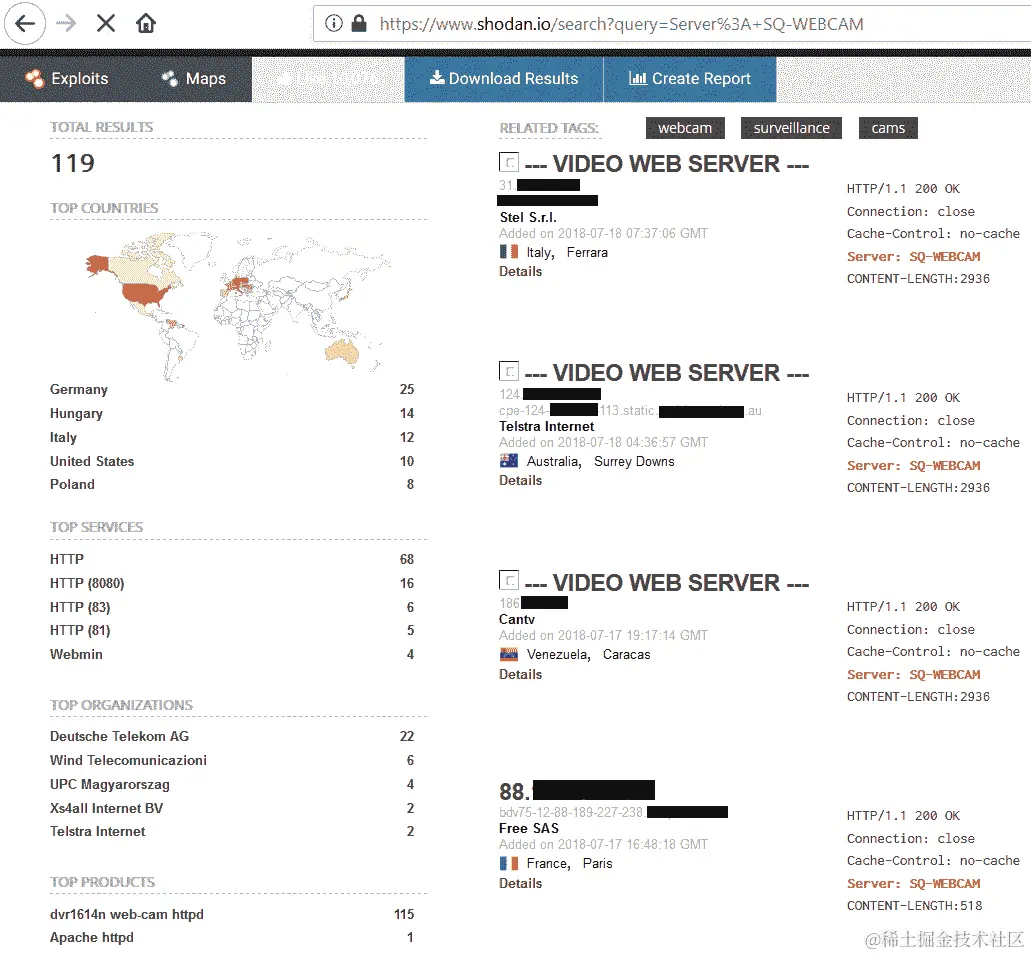Open Details for the Cantv result
This screenshot has width=1031, height=956.
[x=520, y=675]
